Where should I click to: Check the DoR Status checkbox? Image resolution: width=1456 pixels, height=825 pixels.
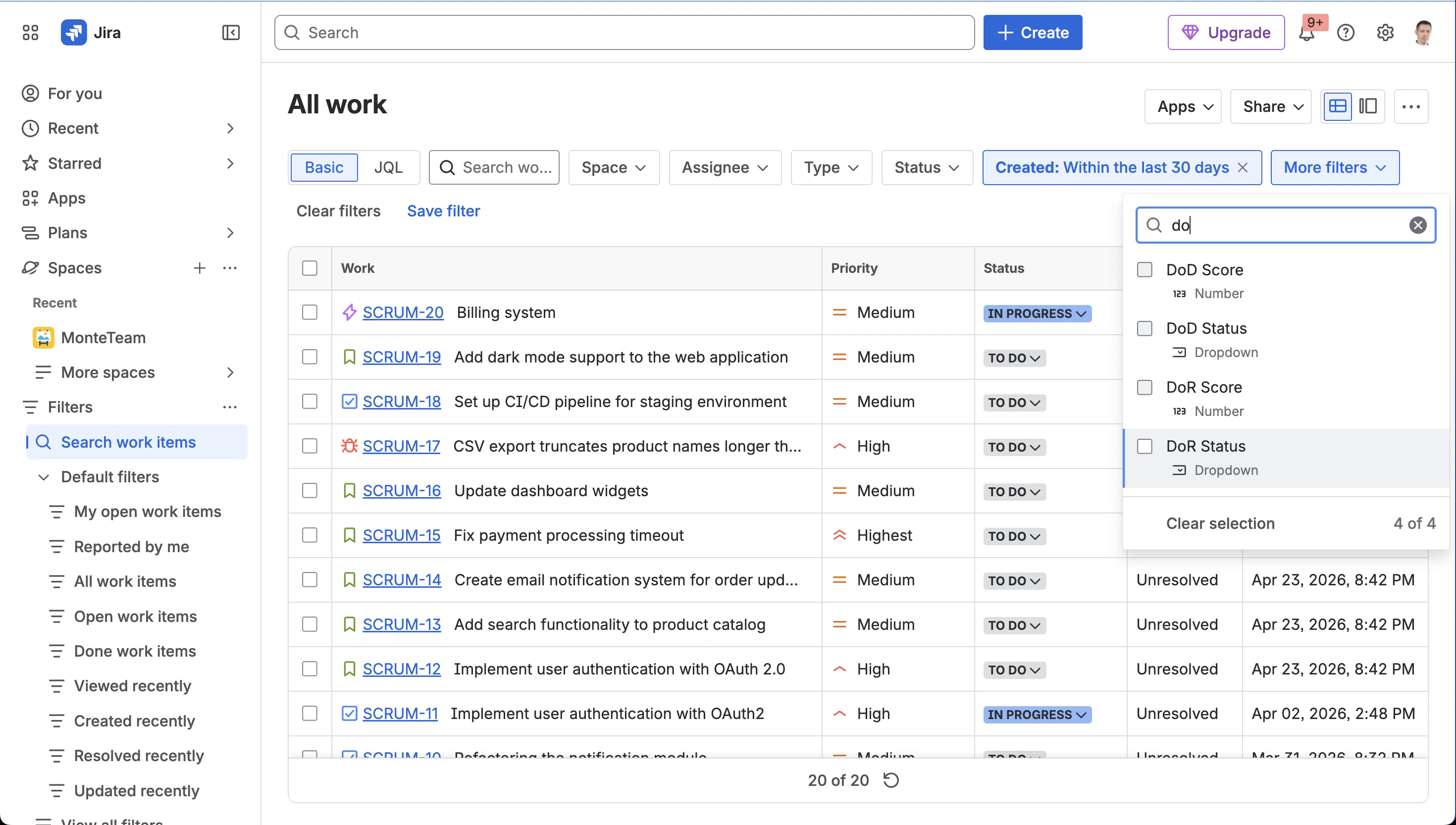(x=1145, y=447)
